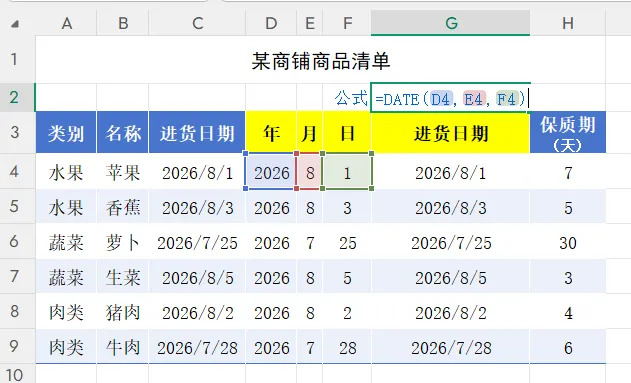
Task: Click the 年 header cell
Action: point(271,133)
